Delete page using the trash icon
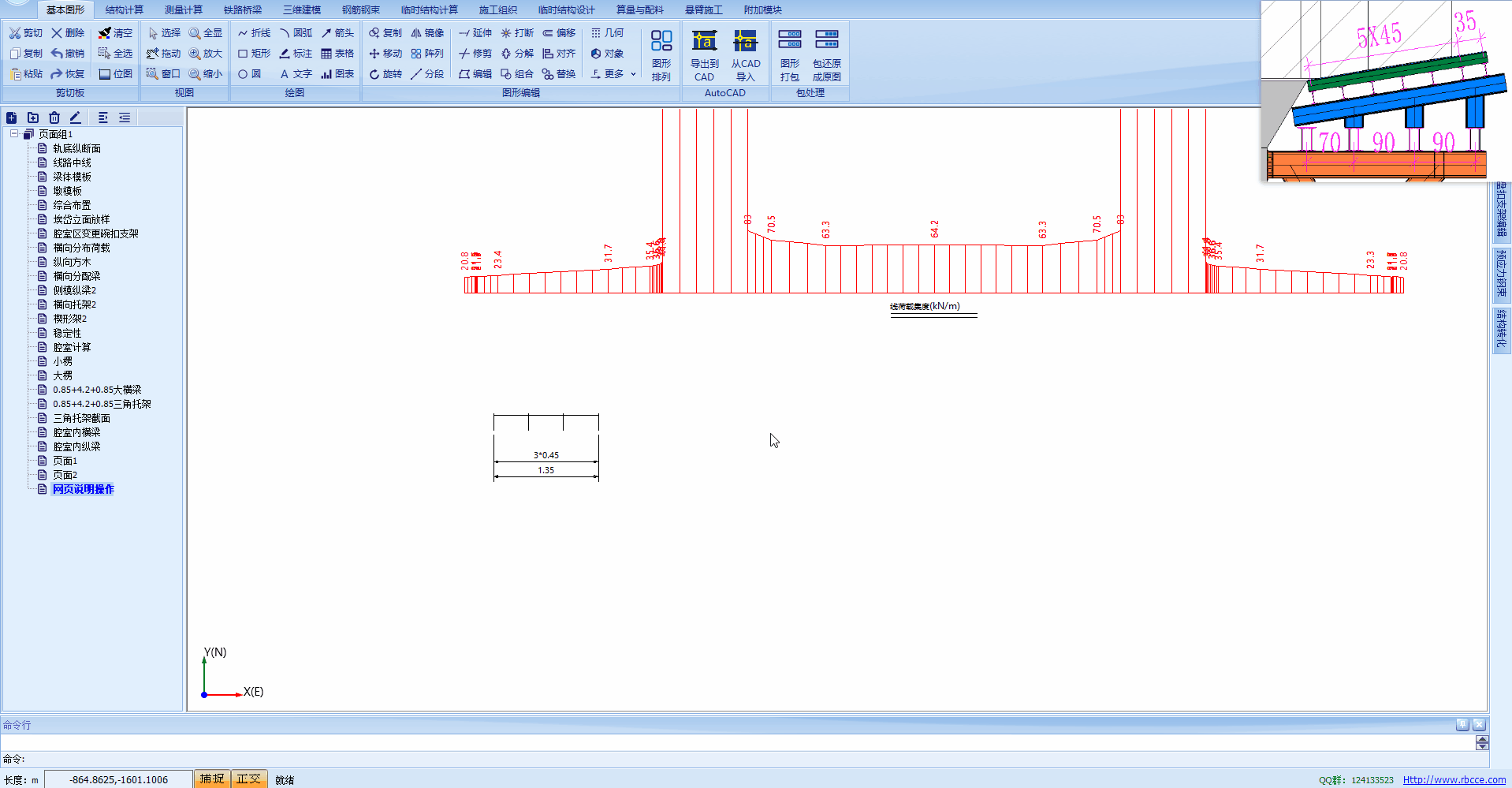 point(54,118)
